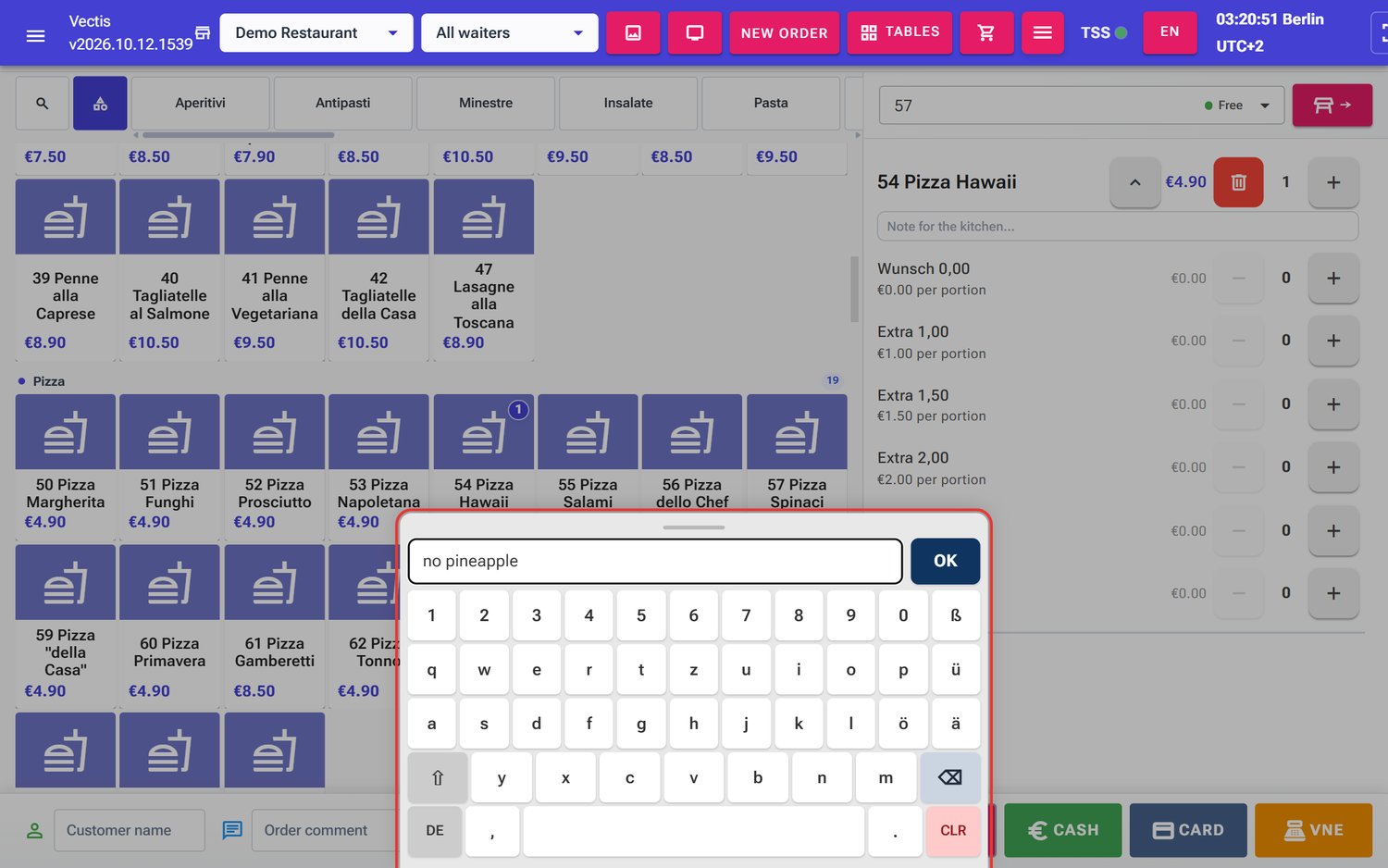Click the Customer name input field

(130, 830)
